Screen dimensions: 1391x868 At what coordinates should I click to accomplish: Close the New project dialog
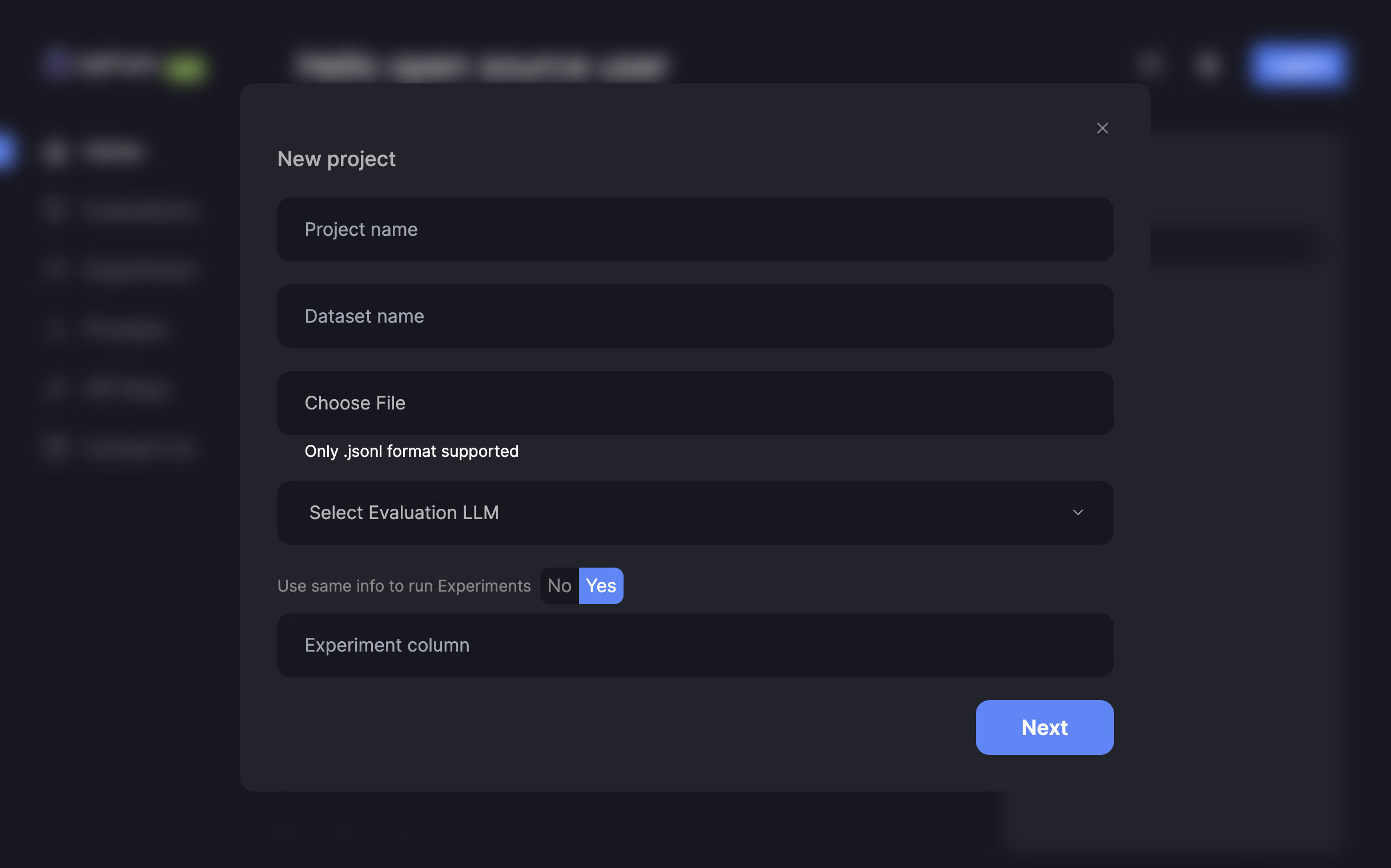point(1101,128)
